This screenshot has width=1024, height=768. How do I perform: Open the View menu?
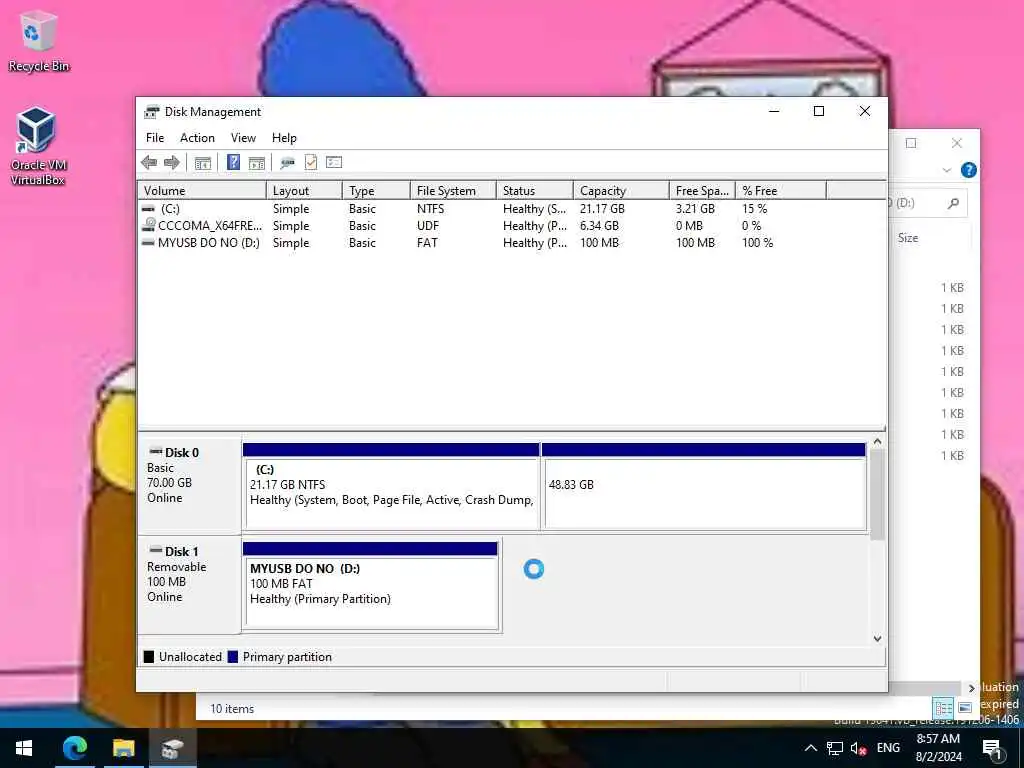[243, 138]
